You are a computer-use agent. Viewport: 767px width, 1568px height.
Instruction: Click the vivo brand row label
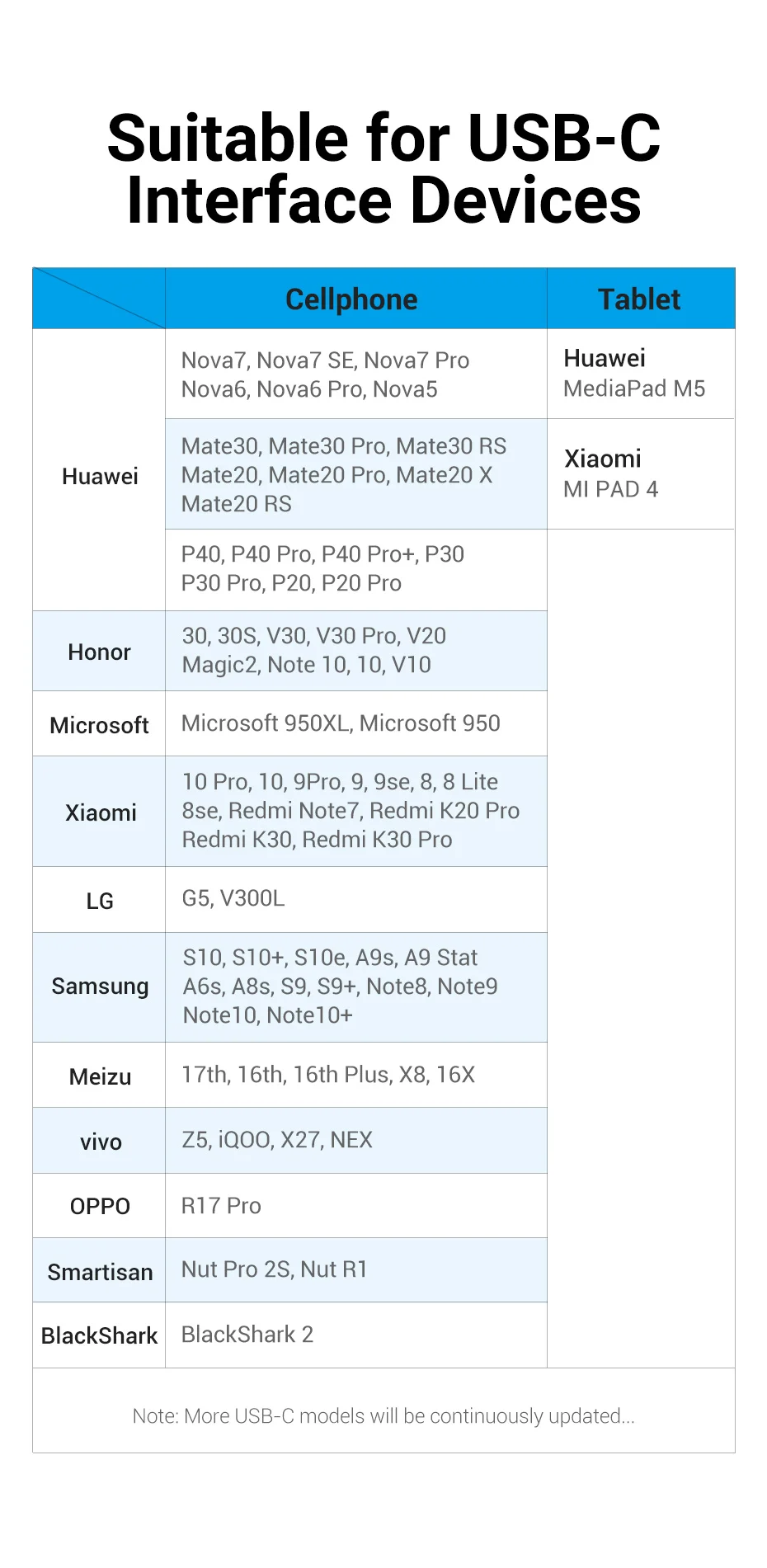coord(101,1142)
